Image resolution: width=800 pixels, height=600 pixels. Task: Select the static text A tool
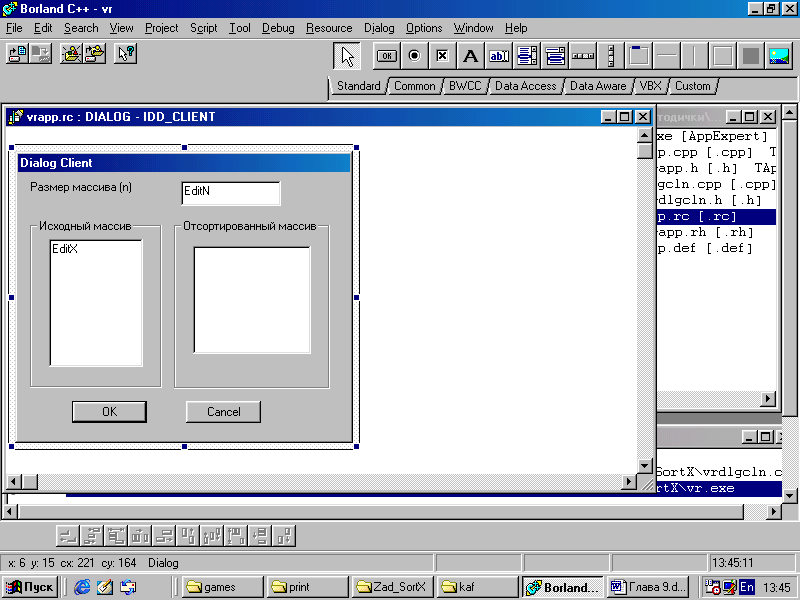470,56
